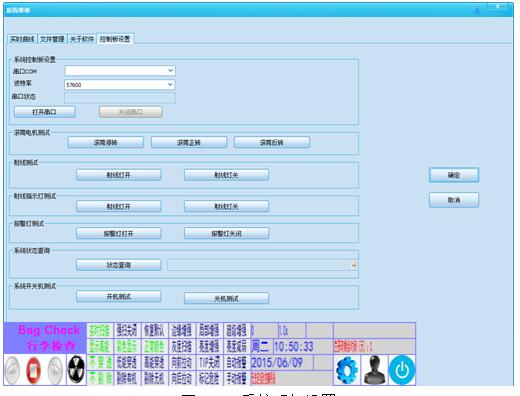Screen dimensions: 520x396
Task: Click the 串口状态 status text field
Action: click(120, 97)
